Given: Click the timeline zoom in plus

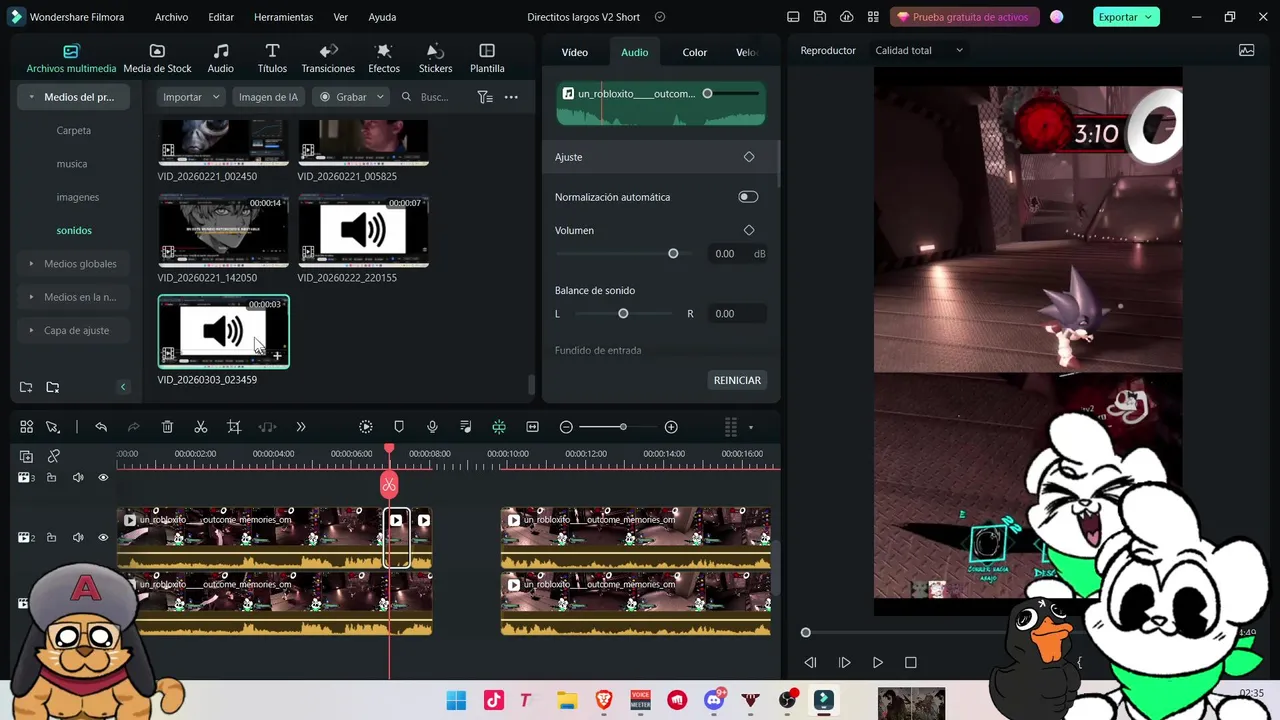Looking at the screenshot, I should tap(671, 427).
